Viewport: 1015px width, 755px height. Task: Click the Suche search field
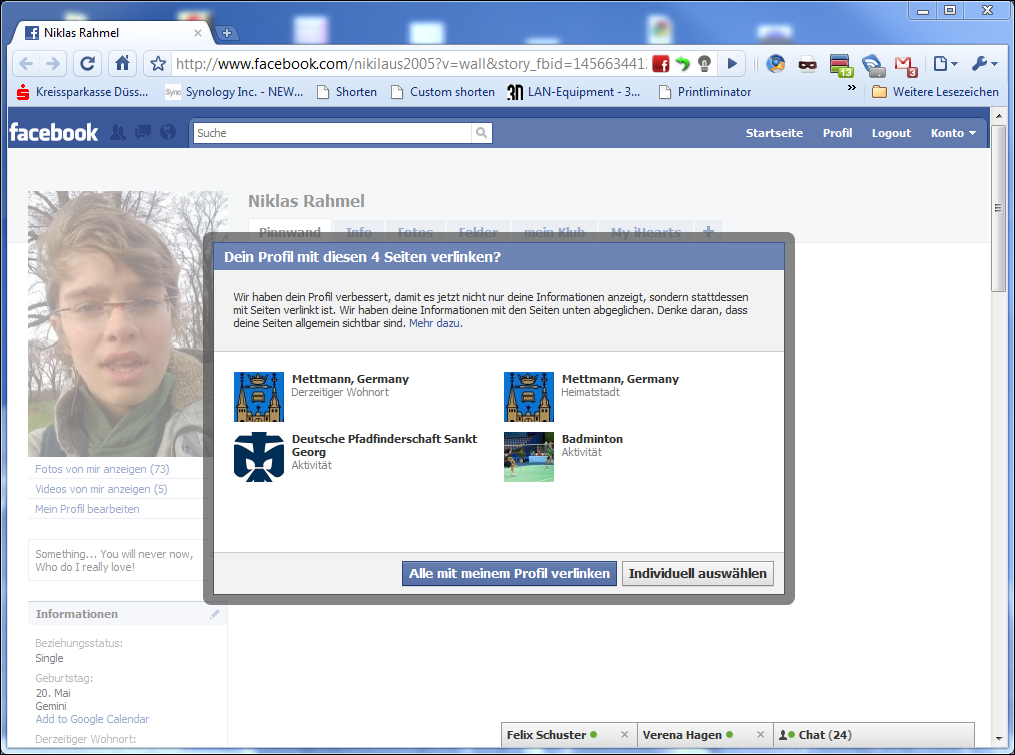(x=332, y=133)
